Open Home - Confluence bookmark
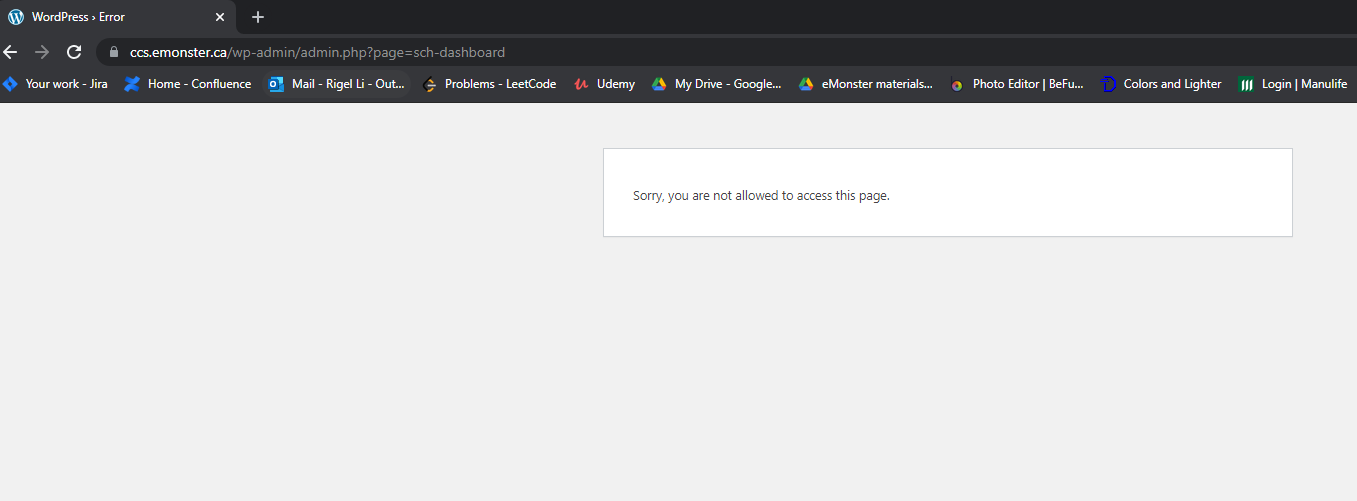Viewport: 1357px width, 501px height. 188,84
